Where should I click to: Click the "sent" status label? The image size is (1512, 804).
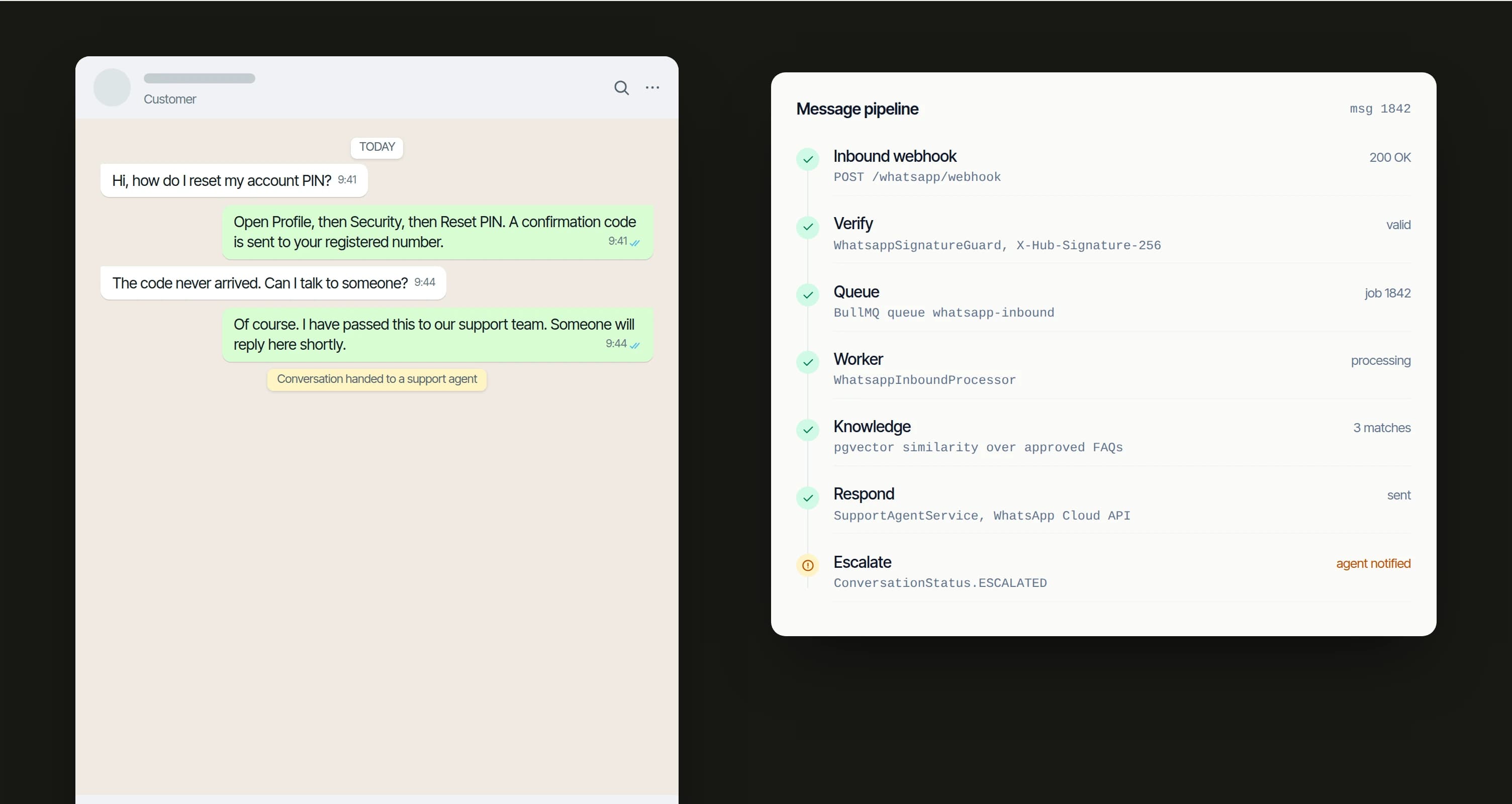point(1399,495)
